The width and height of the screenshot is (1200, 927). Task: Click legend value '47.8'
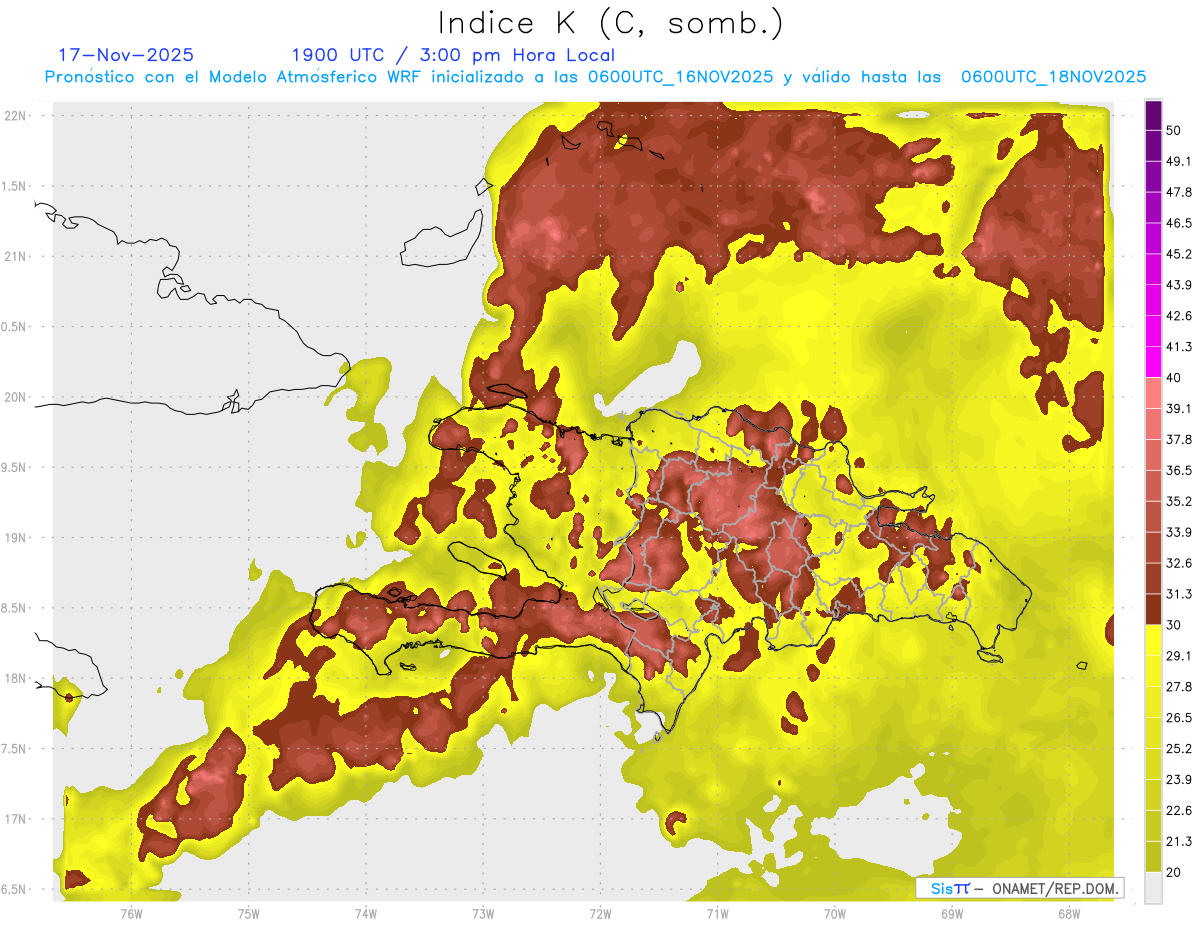coord(1179,192)
